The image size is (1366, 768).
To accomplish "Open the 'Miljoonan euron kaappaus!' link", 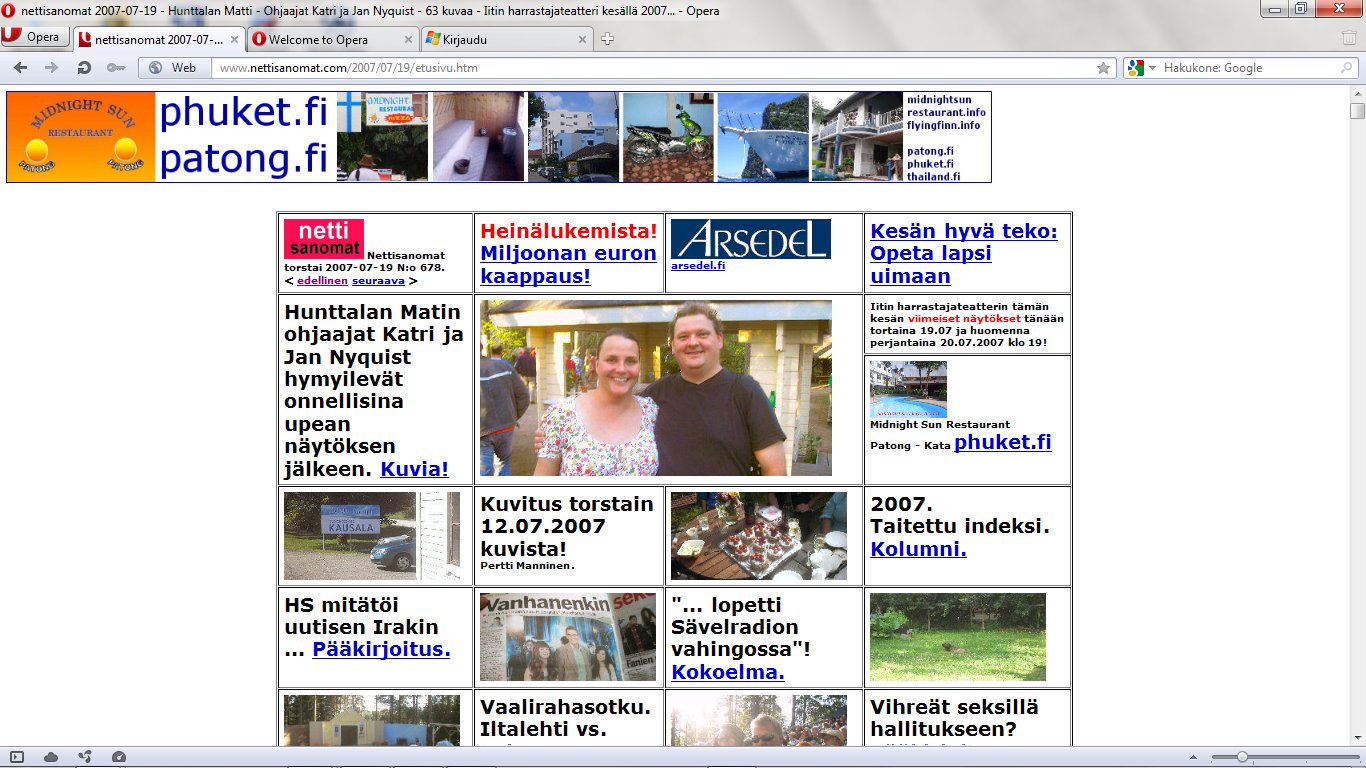I will (568, 264).
